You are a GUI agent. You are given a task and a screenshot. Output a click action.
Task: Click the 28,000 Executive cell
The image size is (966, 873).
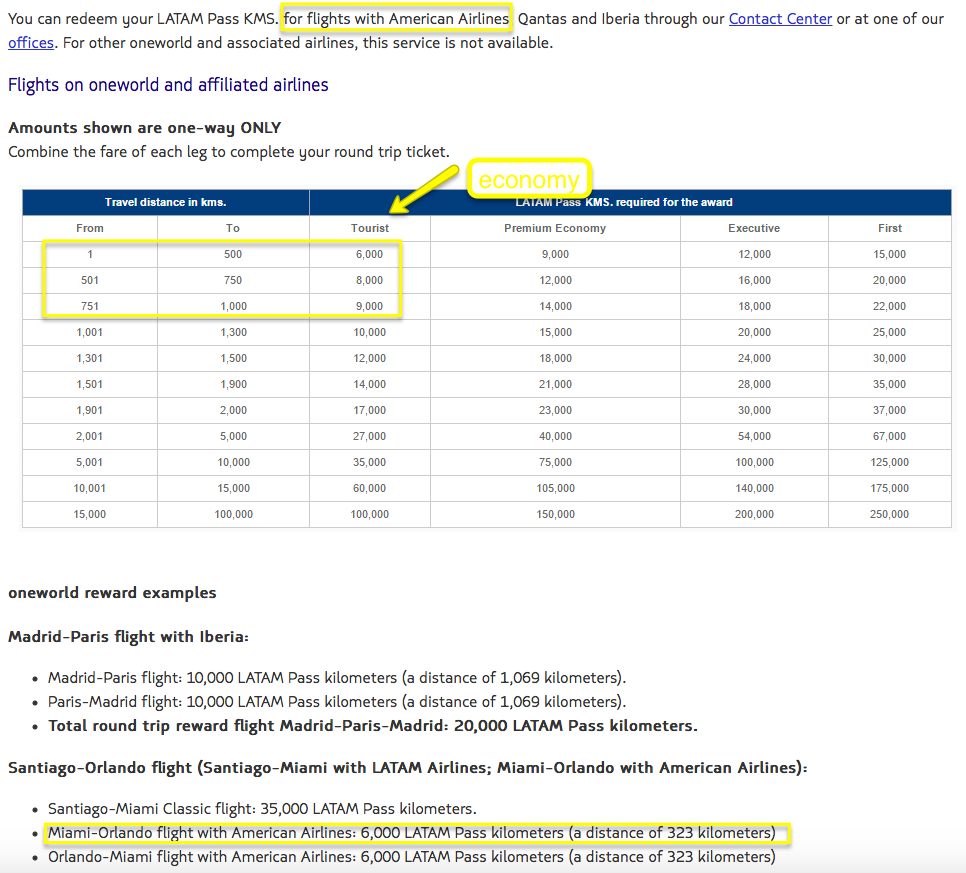click(x=754, y=384)
